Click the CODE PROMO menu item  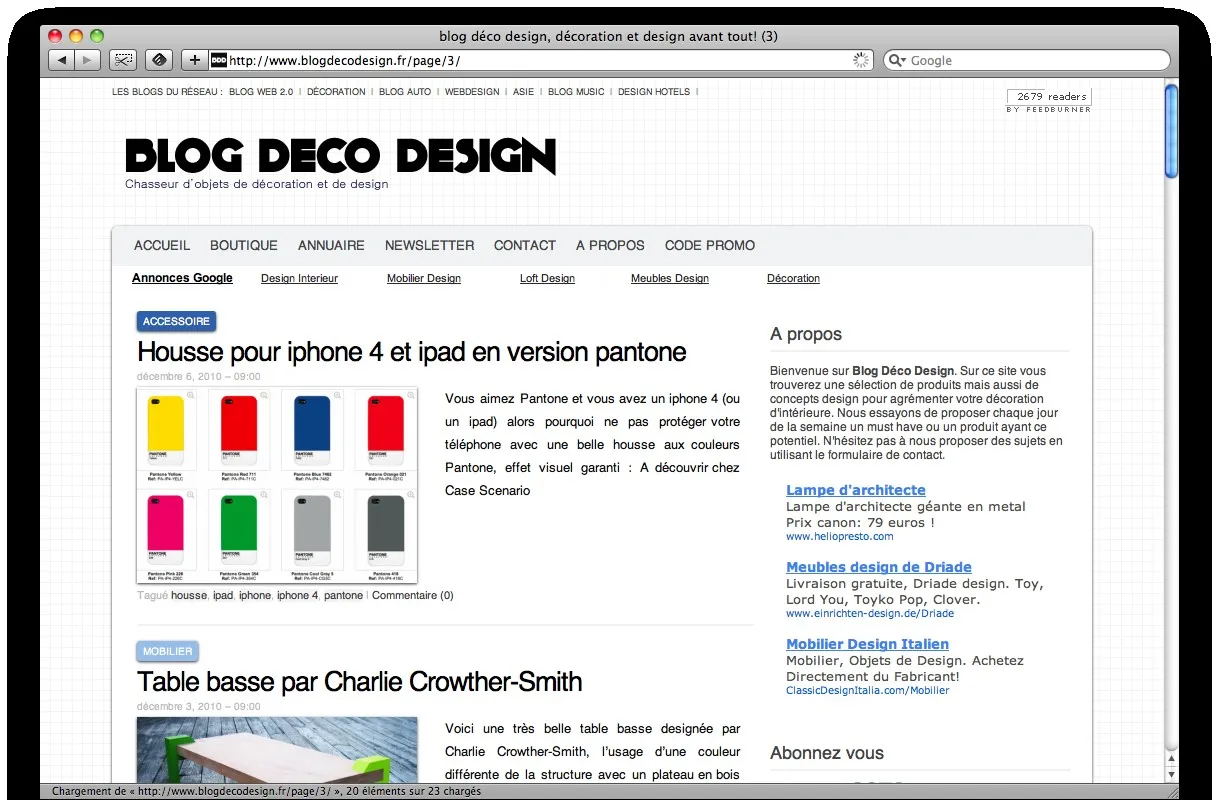[x=710, y=245]
